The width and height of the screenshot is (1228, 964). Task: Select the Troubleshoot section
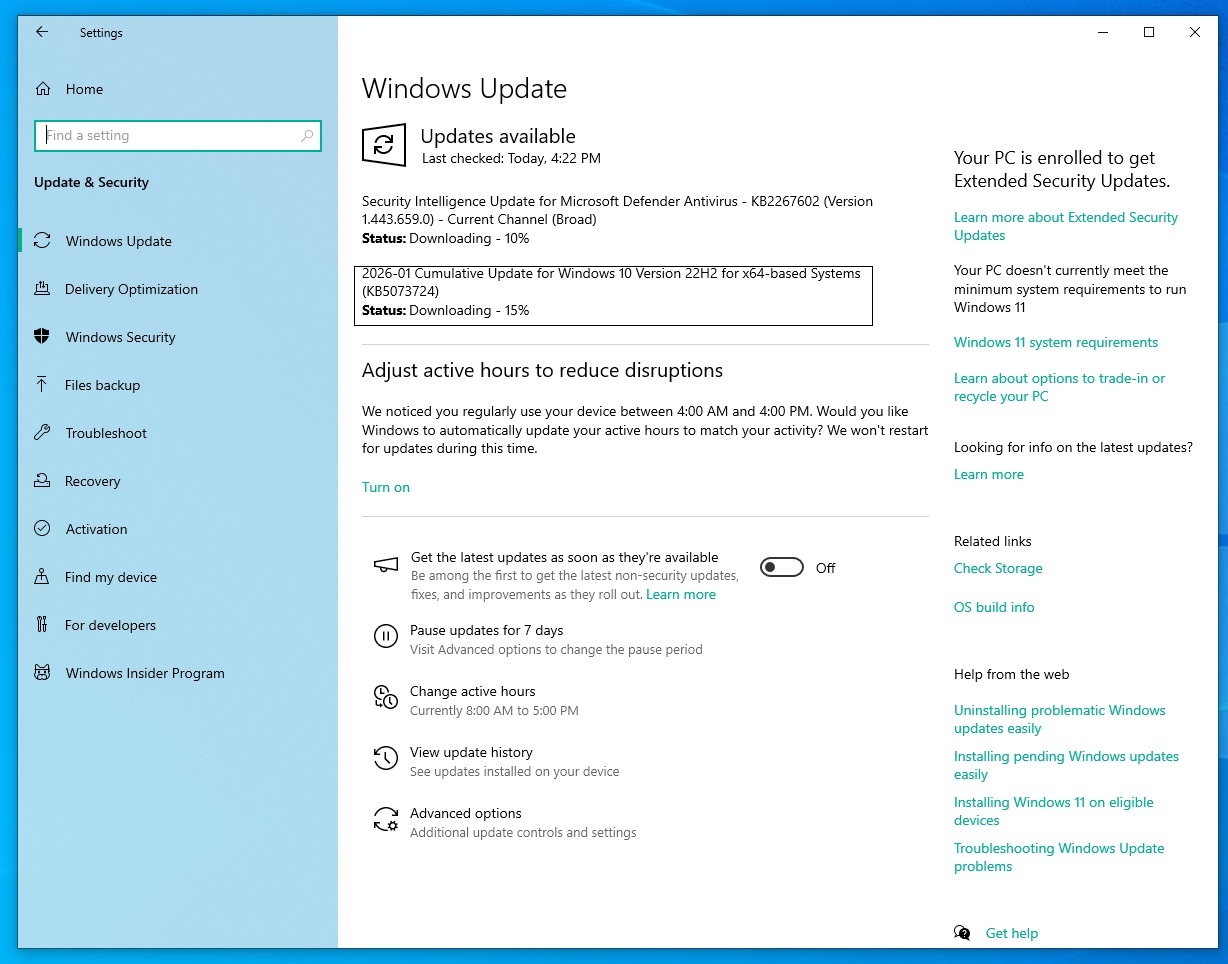coord(108,433)
